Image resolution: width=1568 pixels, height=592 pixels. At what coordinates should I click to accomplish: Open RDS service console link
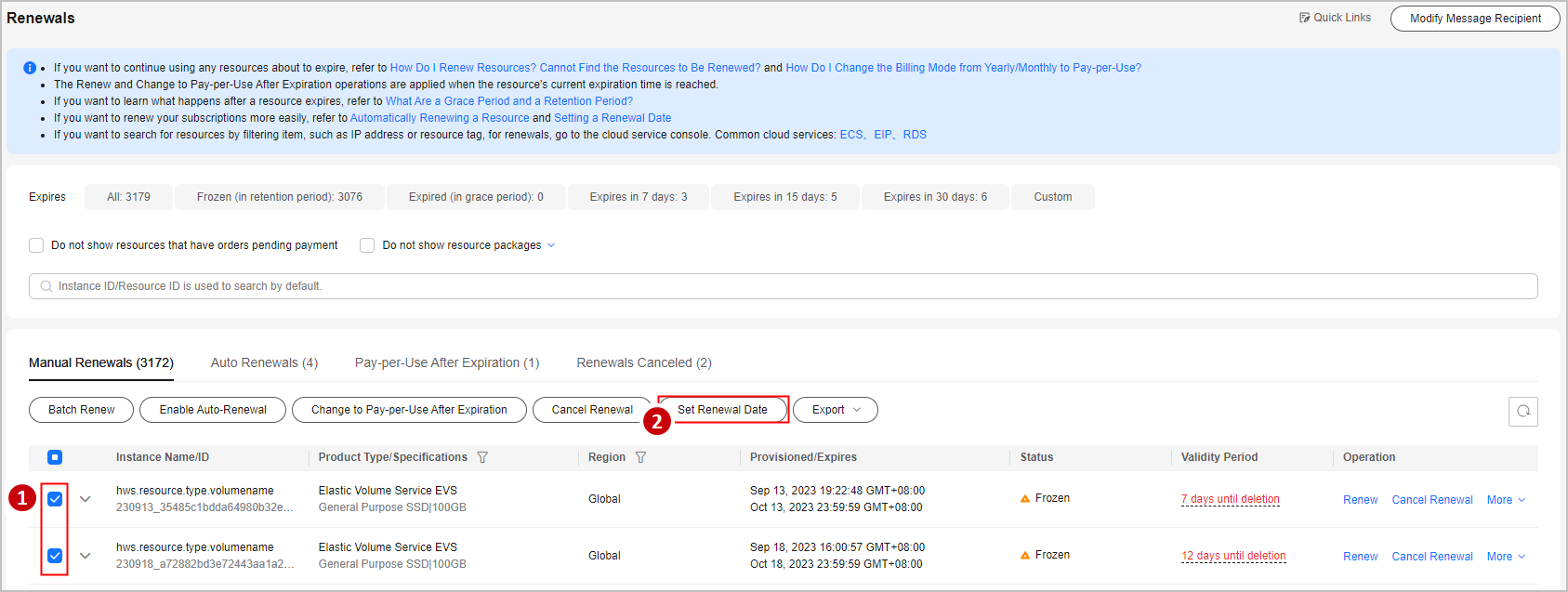click(x=915, y=135)
